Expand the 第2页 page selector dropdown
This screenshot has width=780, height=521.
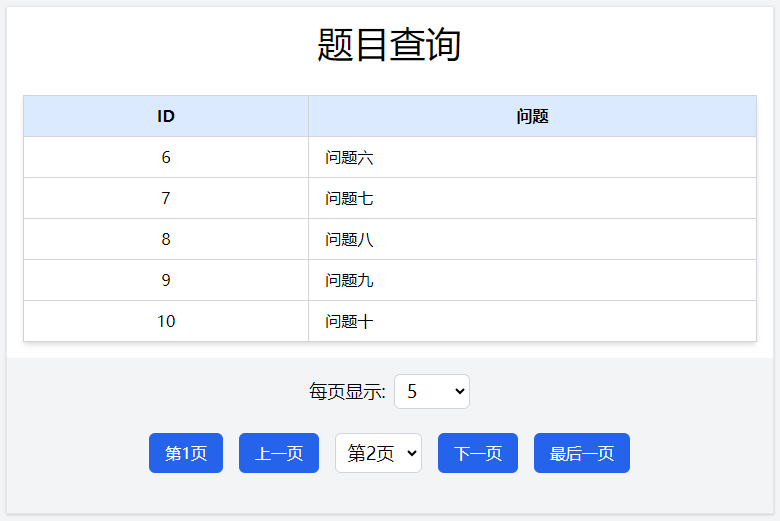tap(378, 453)
